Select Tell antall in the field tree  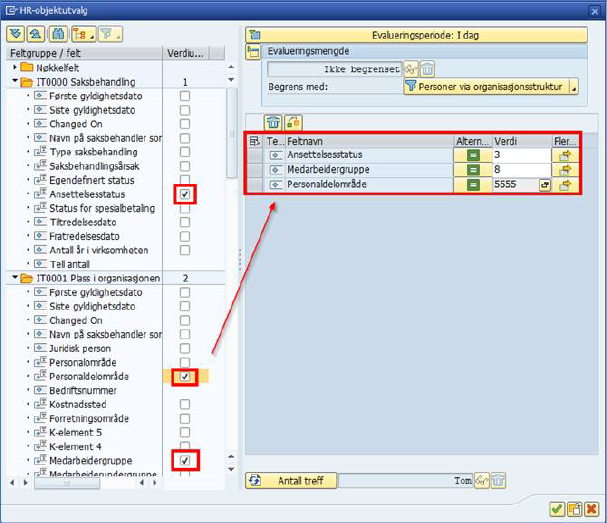70,264
